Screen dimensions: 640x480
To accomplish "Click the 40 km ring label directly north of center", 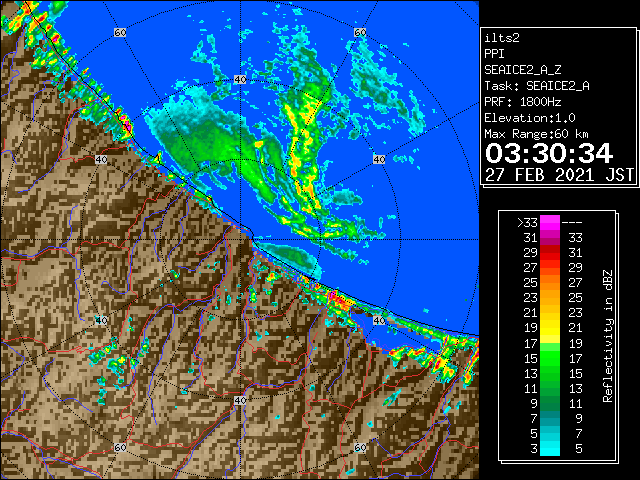I will click(240, 80).
